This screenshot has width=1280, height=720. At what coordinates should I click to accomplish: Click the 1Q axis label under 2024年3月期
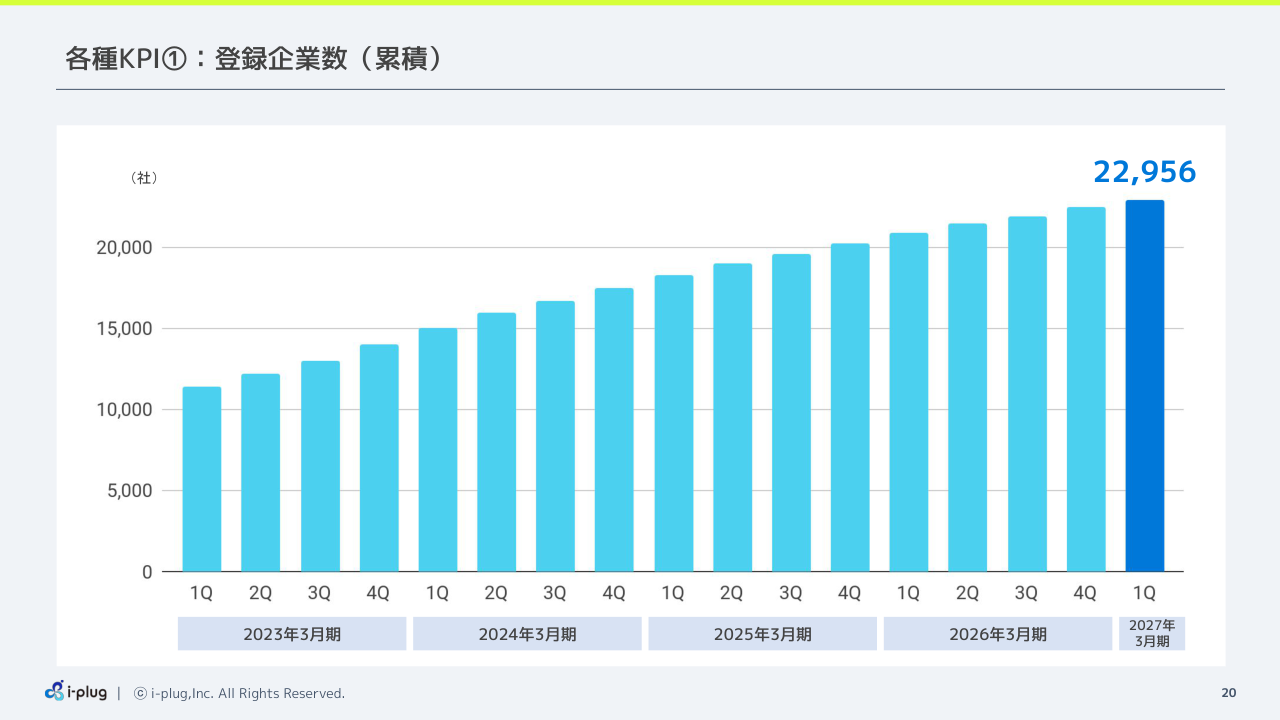pos(437,593)
